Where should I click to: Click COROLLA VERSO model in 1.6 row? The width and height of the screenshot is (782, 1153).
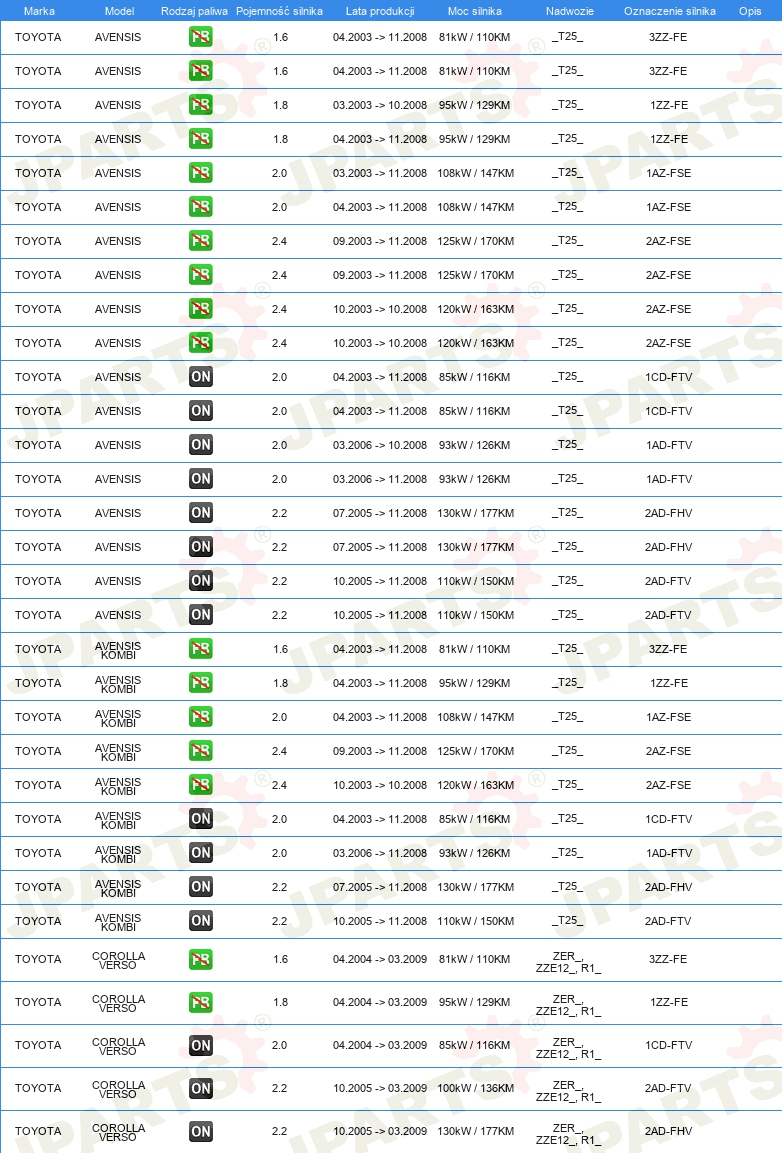click(x=118, y=960)
